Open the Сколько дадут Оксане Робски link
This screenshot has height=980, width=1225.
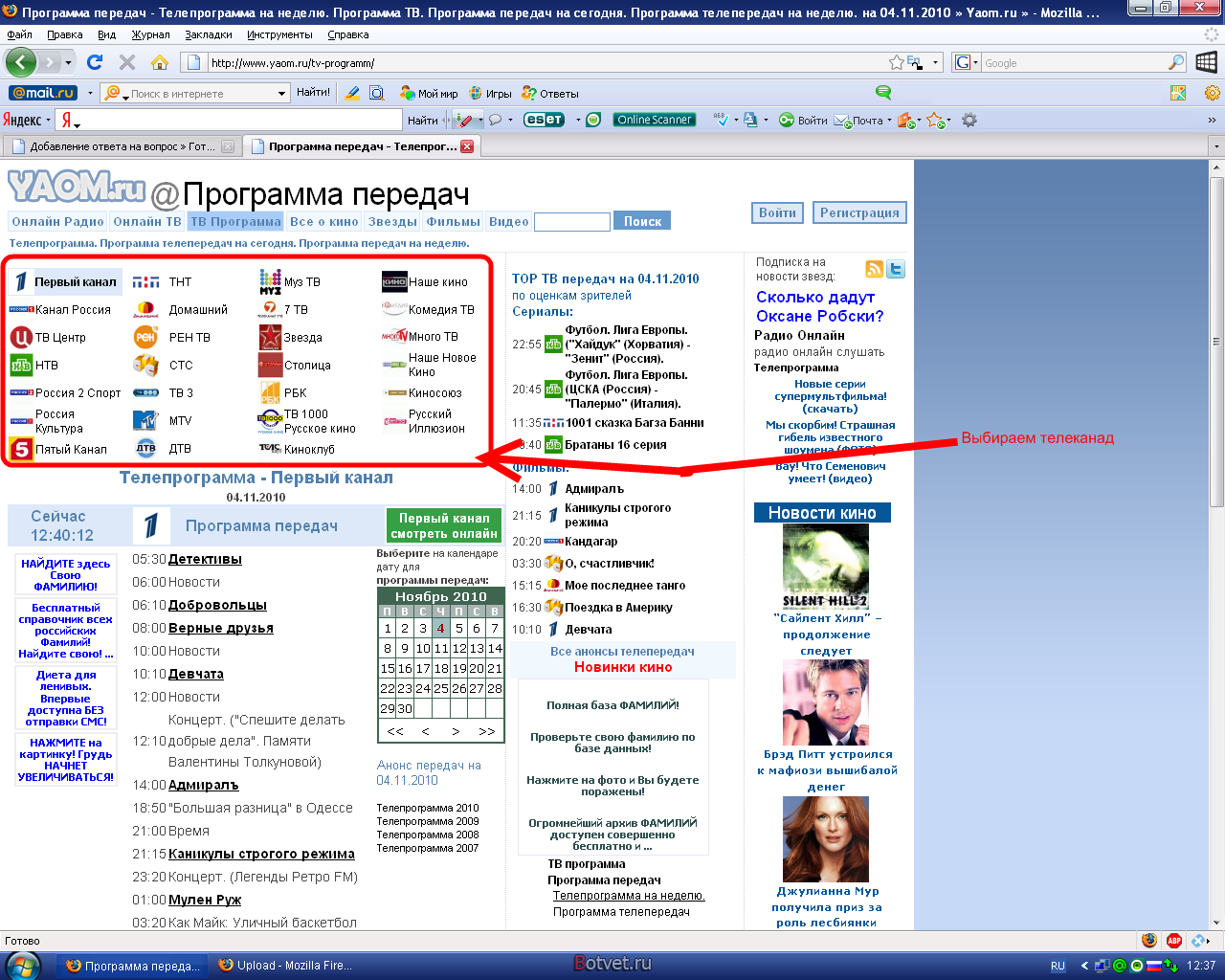820,306
